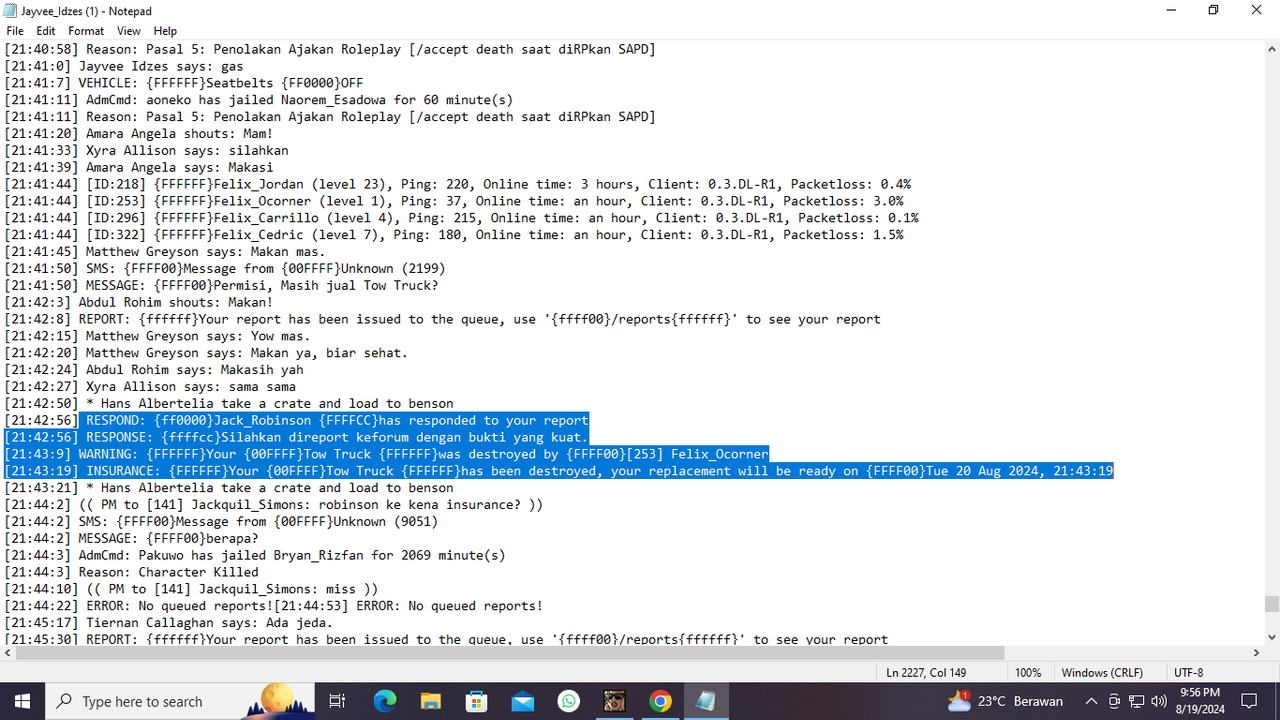Open the Format menu
The width and height of the screenshot is (1280, 720).
(86, 31)
